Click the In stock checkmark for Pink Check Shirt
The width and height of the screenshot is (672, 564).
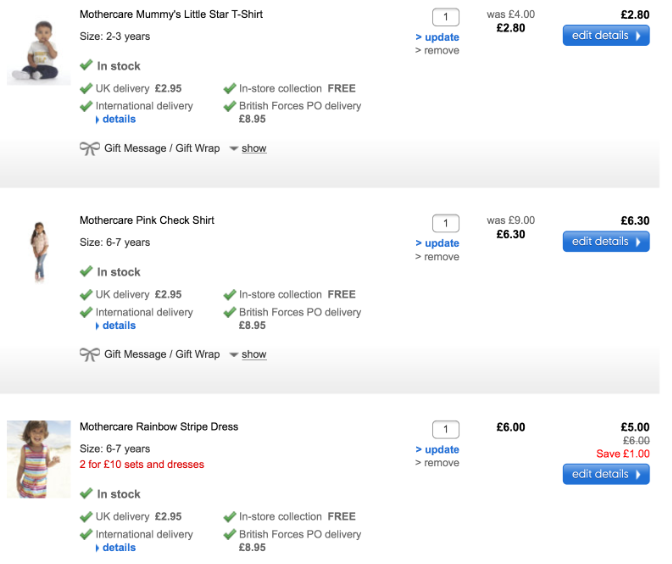pyautogui.click(x=86, y=272)
